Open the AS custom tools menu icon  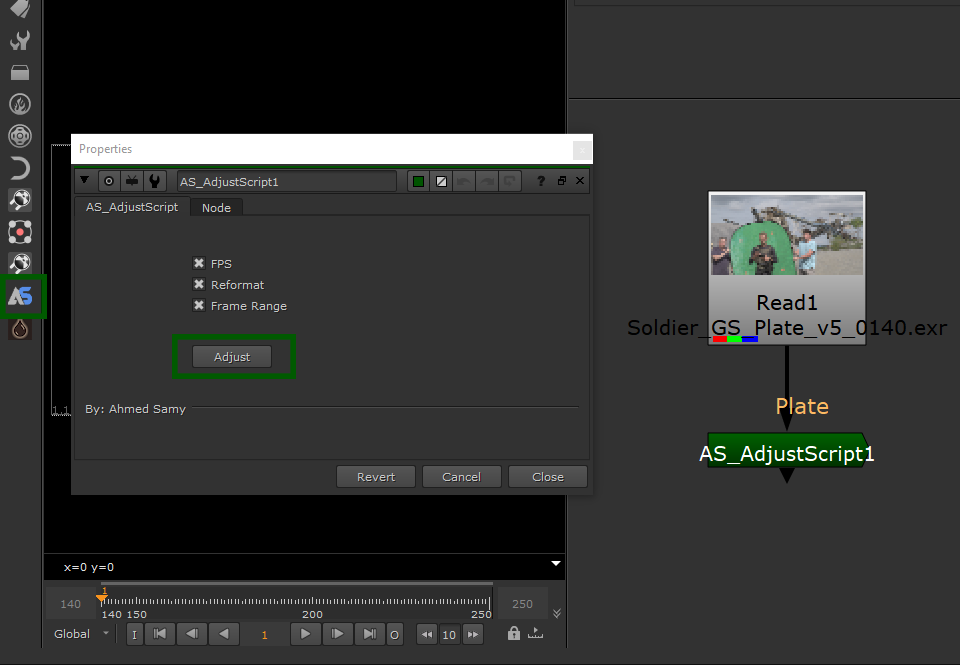click(20, 296)
